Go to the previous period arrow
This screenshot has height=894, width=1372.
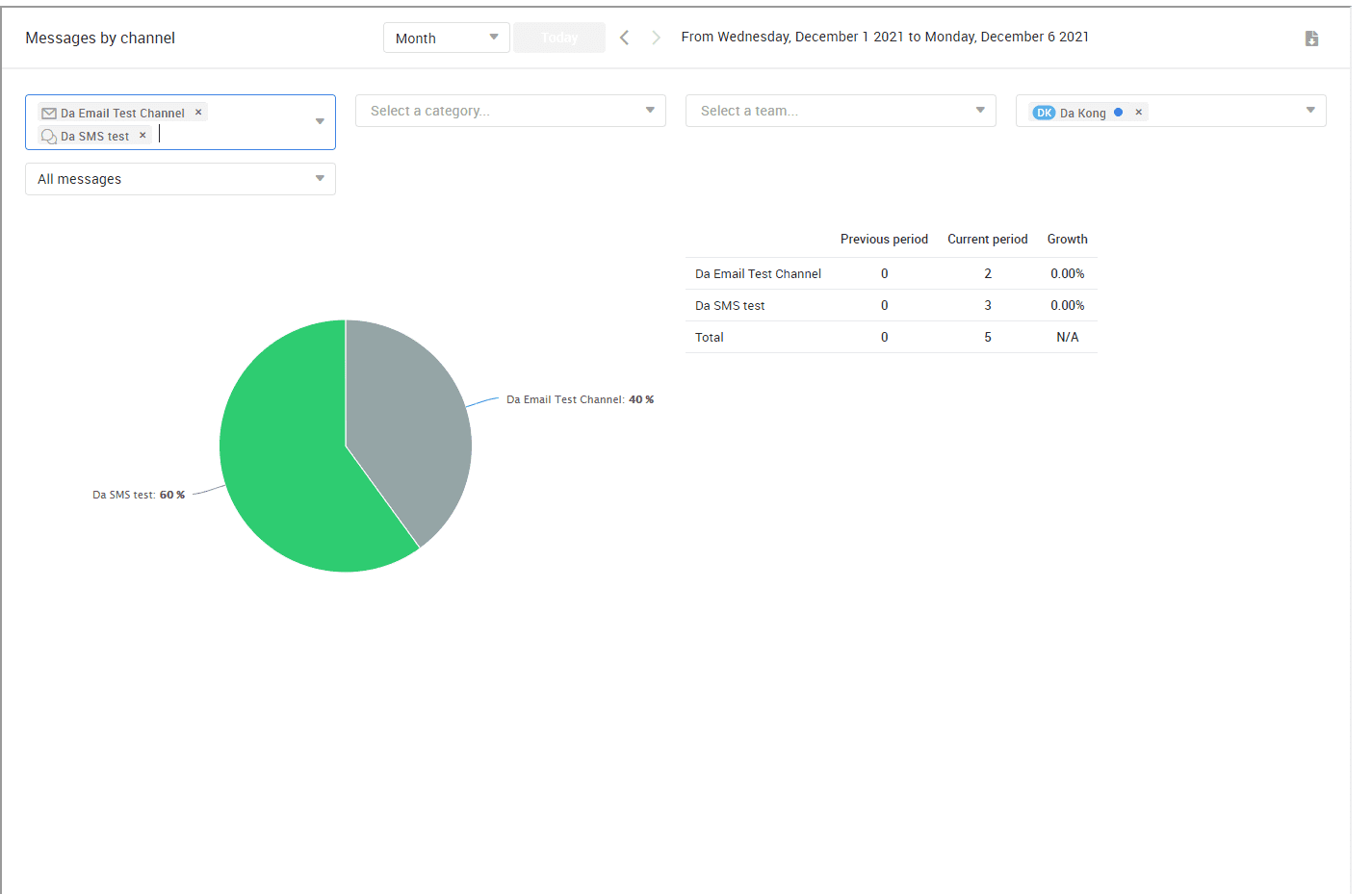click(x=624, y=38)
